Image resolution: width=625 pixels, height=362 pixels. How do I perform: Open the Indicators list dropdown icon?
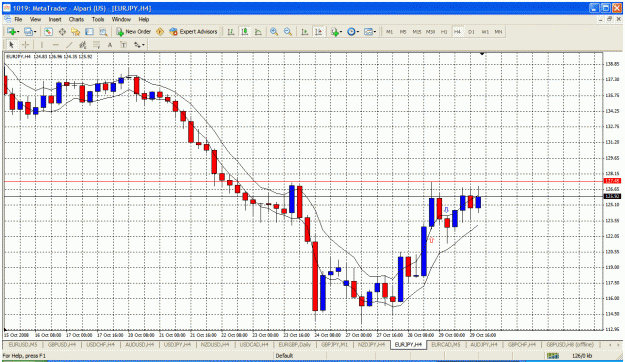pyautogui.click(x=335, y=31)
